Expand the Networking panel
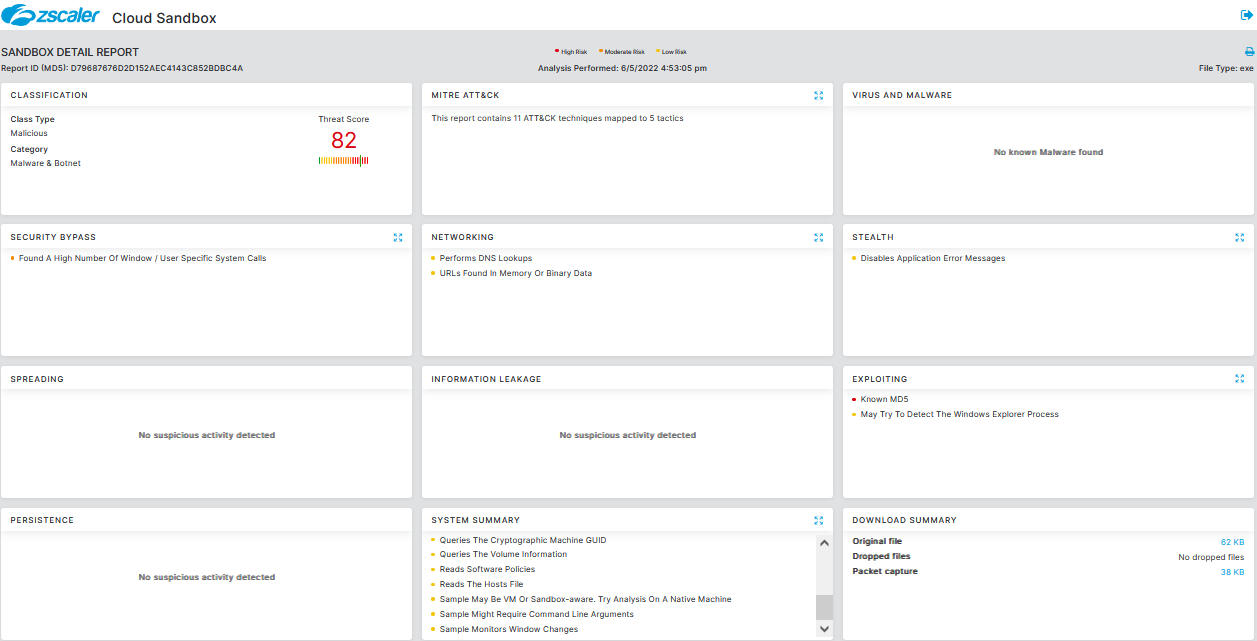Viewport: 1257px width, 641px height. point(819,237)
